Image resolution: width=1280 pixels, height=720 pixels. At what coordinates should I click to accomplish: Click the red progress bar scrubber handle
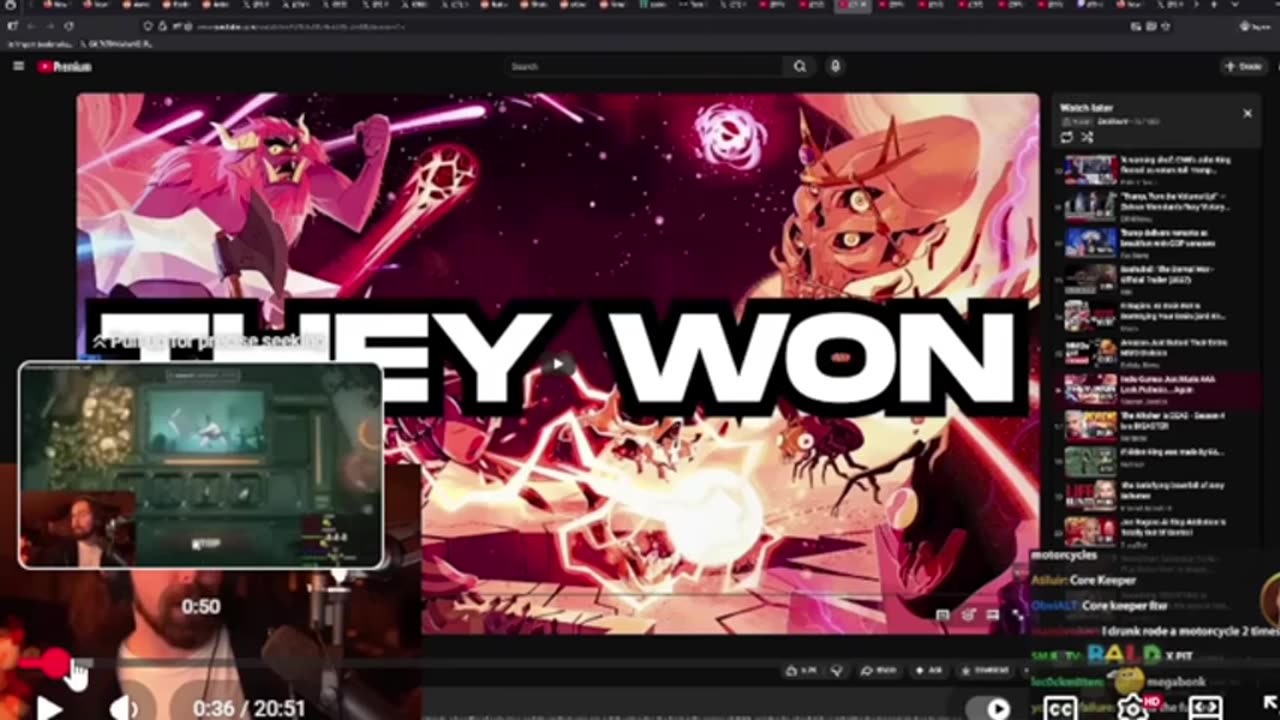pyautogui.click(x=55, y=662)
